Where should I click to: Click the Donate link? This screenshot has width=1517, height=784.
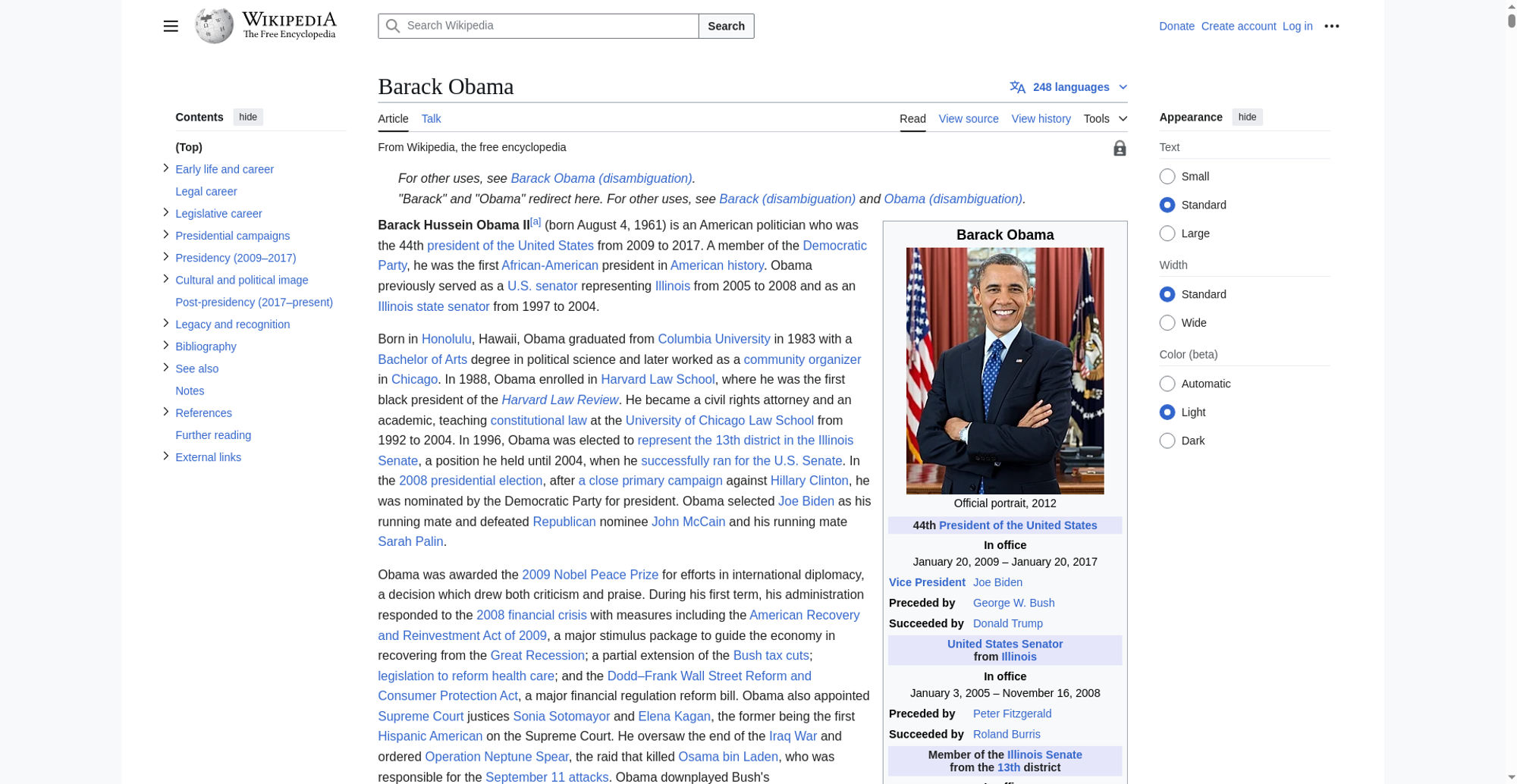pos(1176,26)
